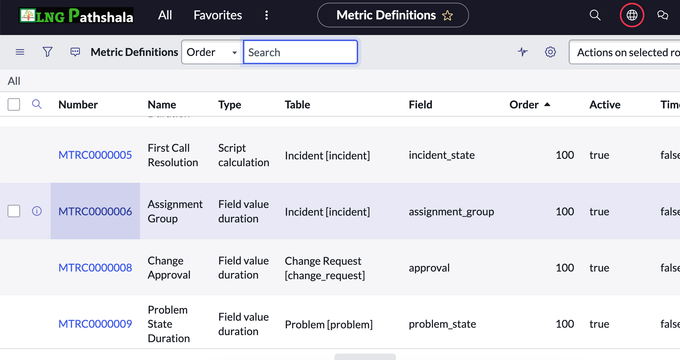Sort by the Type column header
Screen dimensions: 680x360
[x=229, y=105]
